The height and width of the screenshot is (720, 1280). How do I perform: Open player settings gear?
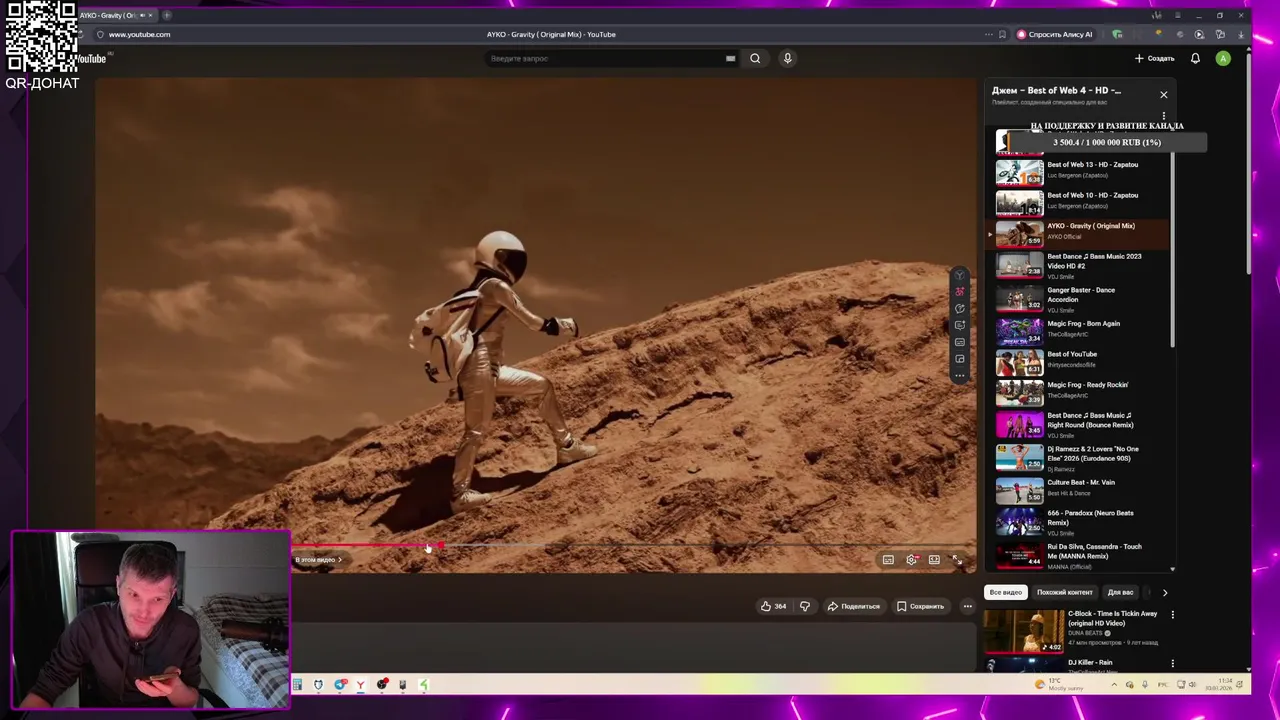click(911, 560)
